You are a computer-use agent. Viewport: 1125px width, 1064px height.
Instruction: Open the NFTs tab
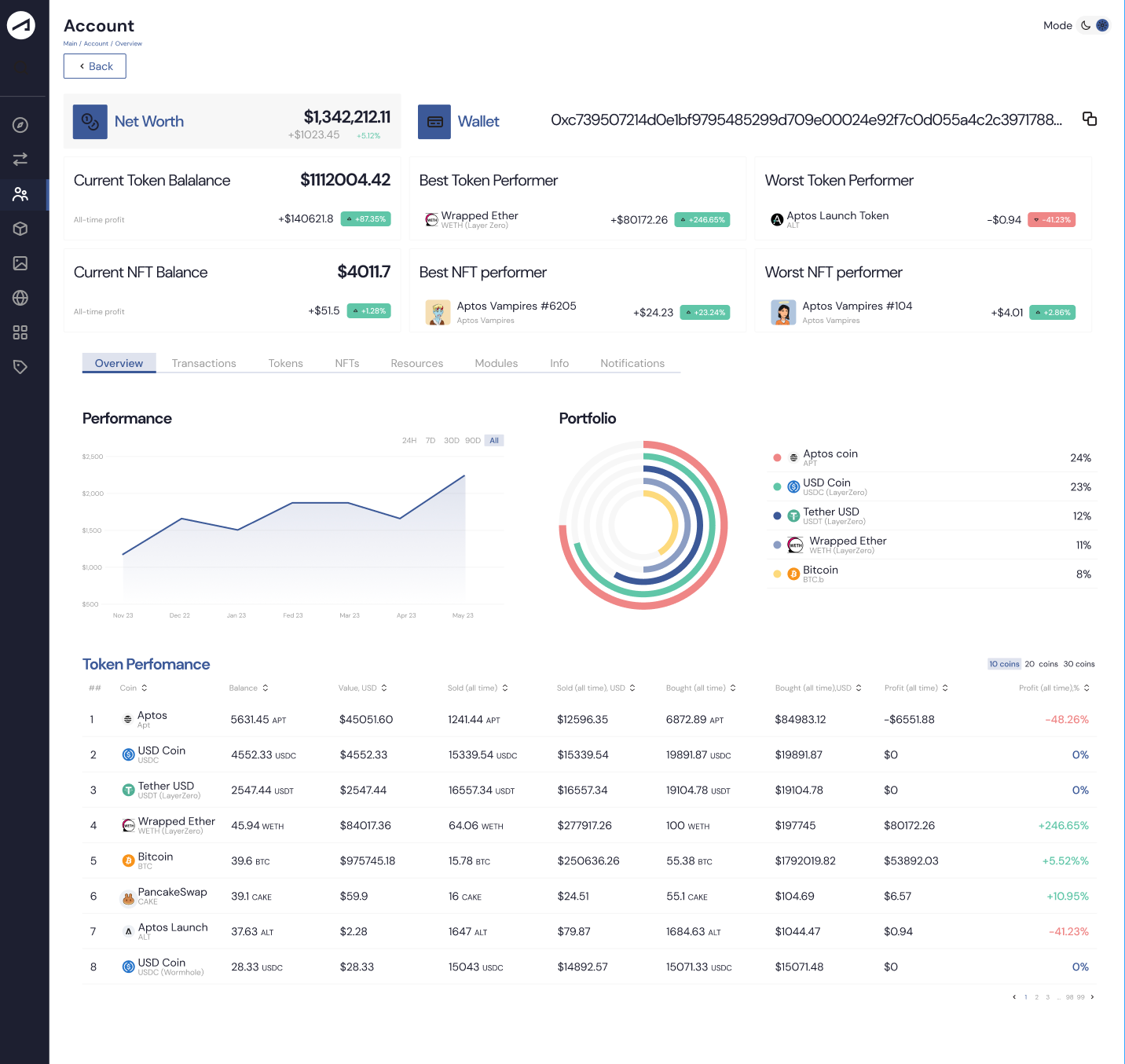347,363
